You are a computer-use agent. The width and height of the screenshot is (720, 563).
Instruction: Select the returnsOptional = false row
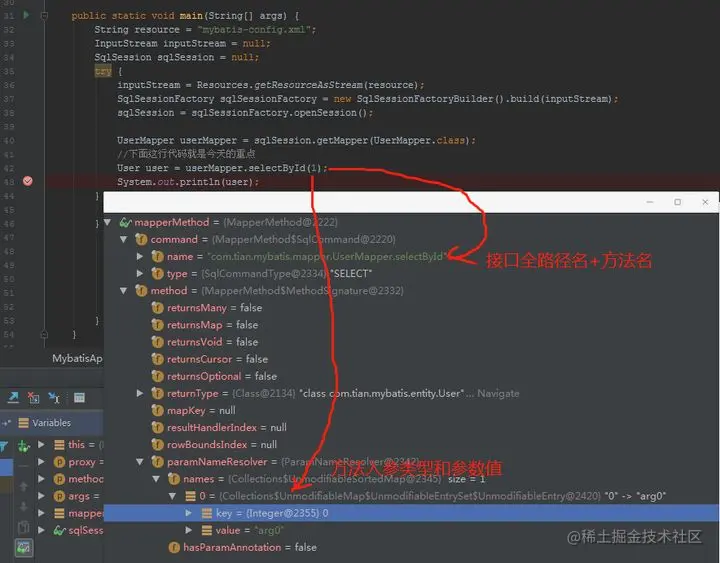coord(411,376)
